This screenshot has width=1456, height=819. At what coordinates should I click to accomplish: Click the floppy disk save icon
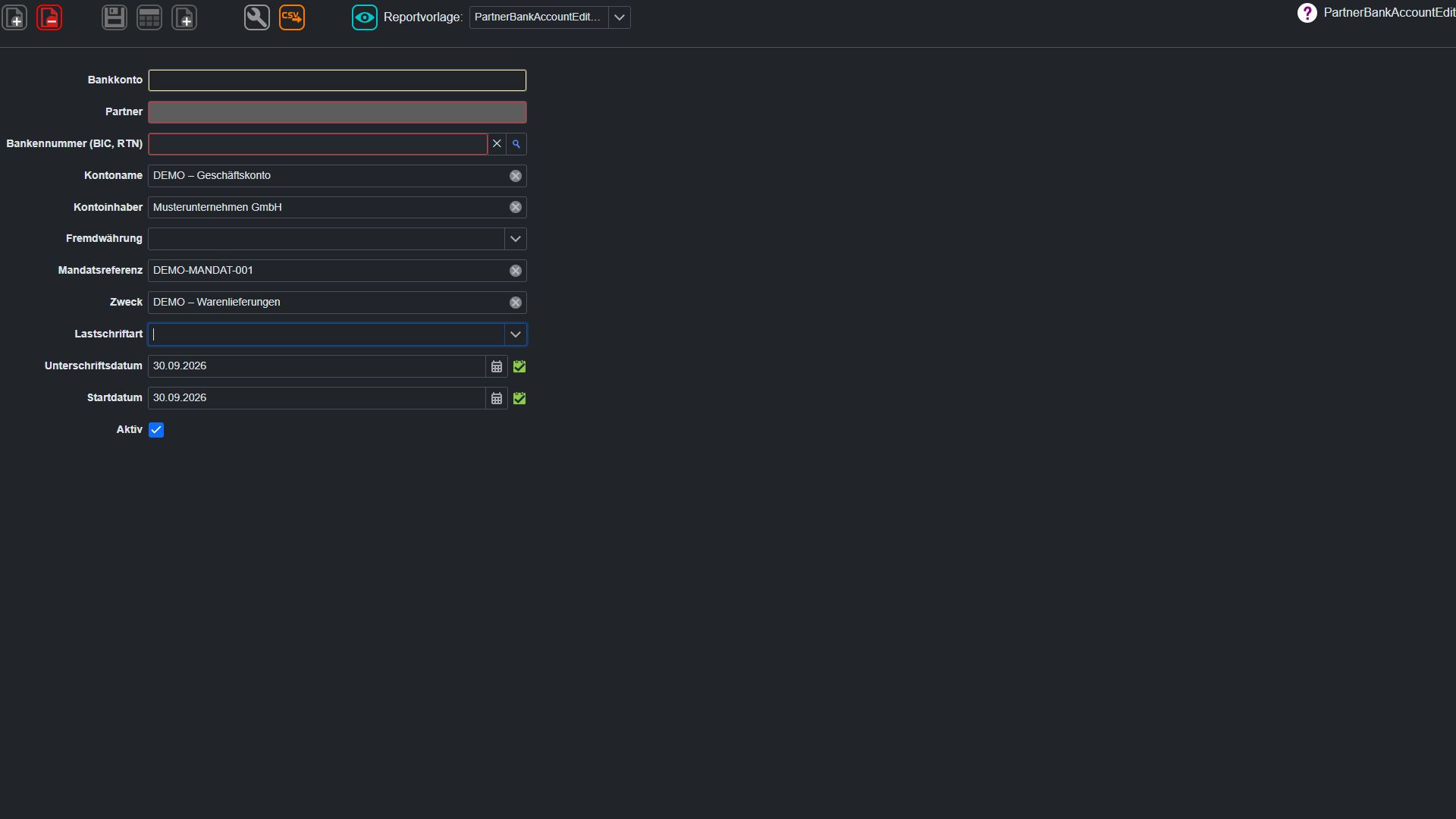tap(115, 17)
